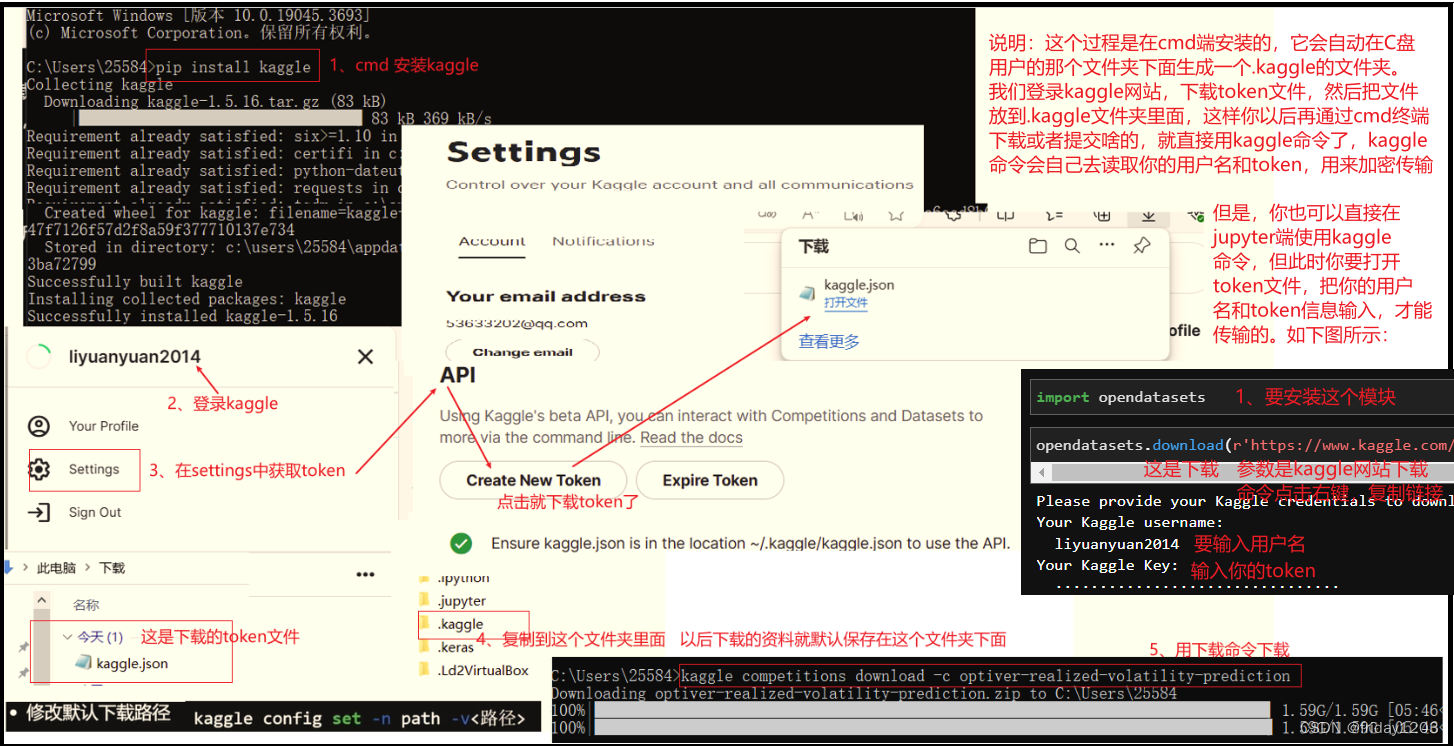Viewport: 1454px width, 746px height.
Task: Click the search icon in downloads popup
Action: pos(1072,246)
